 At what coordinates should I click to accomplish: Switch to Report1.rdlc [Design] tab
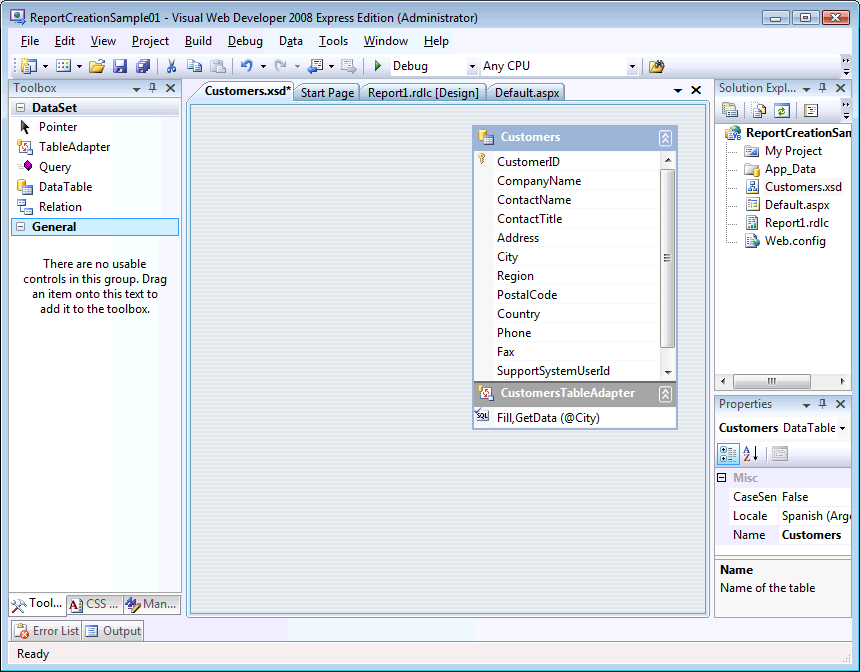coord(424,93)
